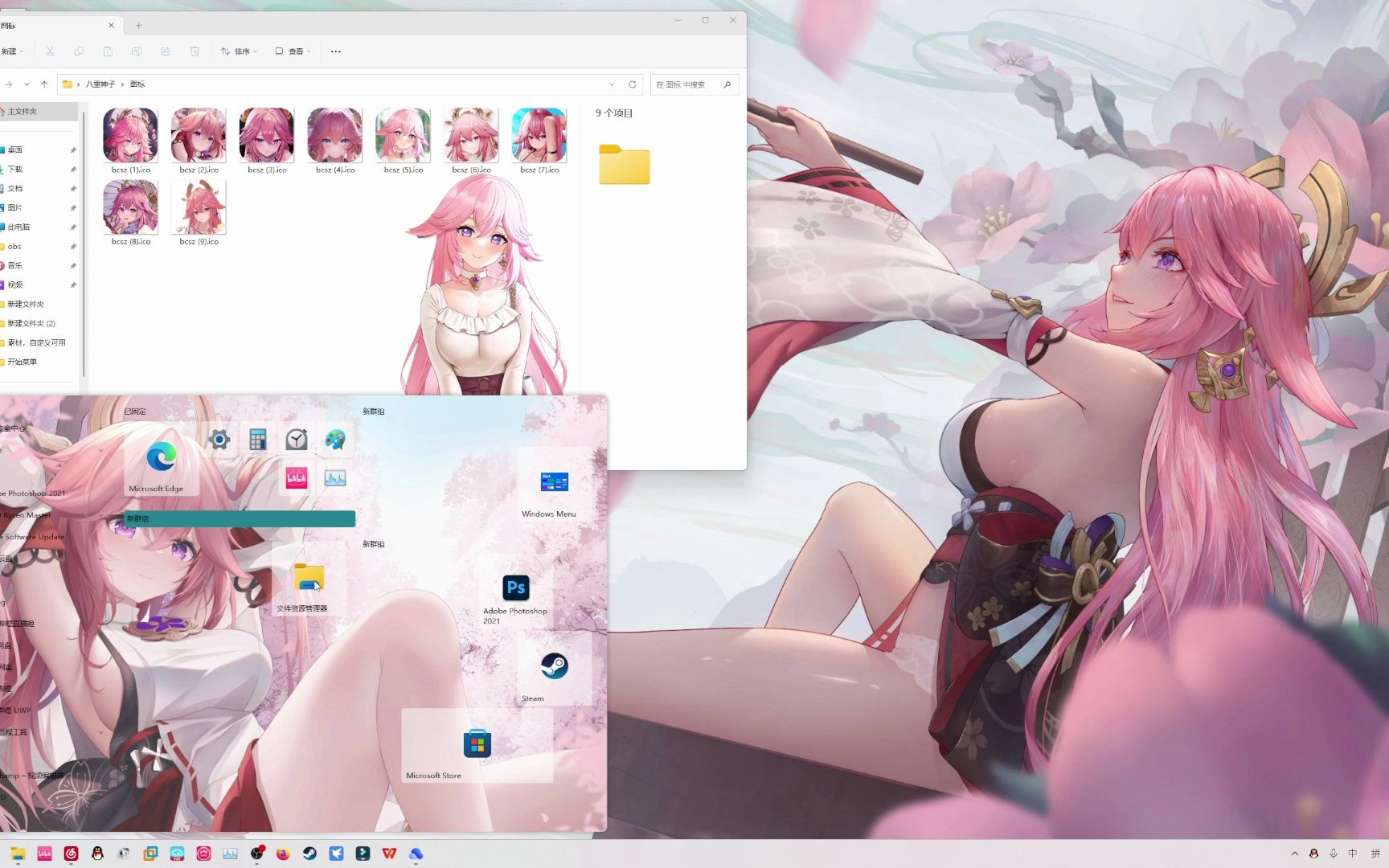Refresh the Explorer folder view

[633, 84]
